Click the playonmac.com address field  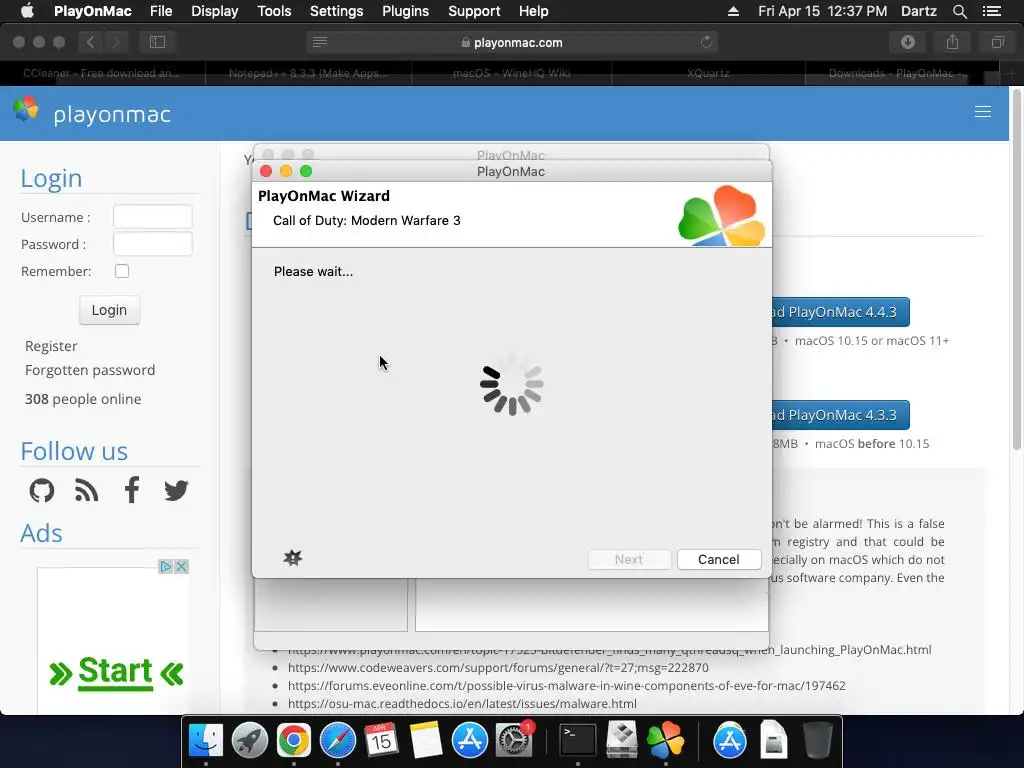point(512,42)
